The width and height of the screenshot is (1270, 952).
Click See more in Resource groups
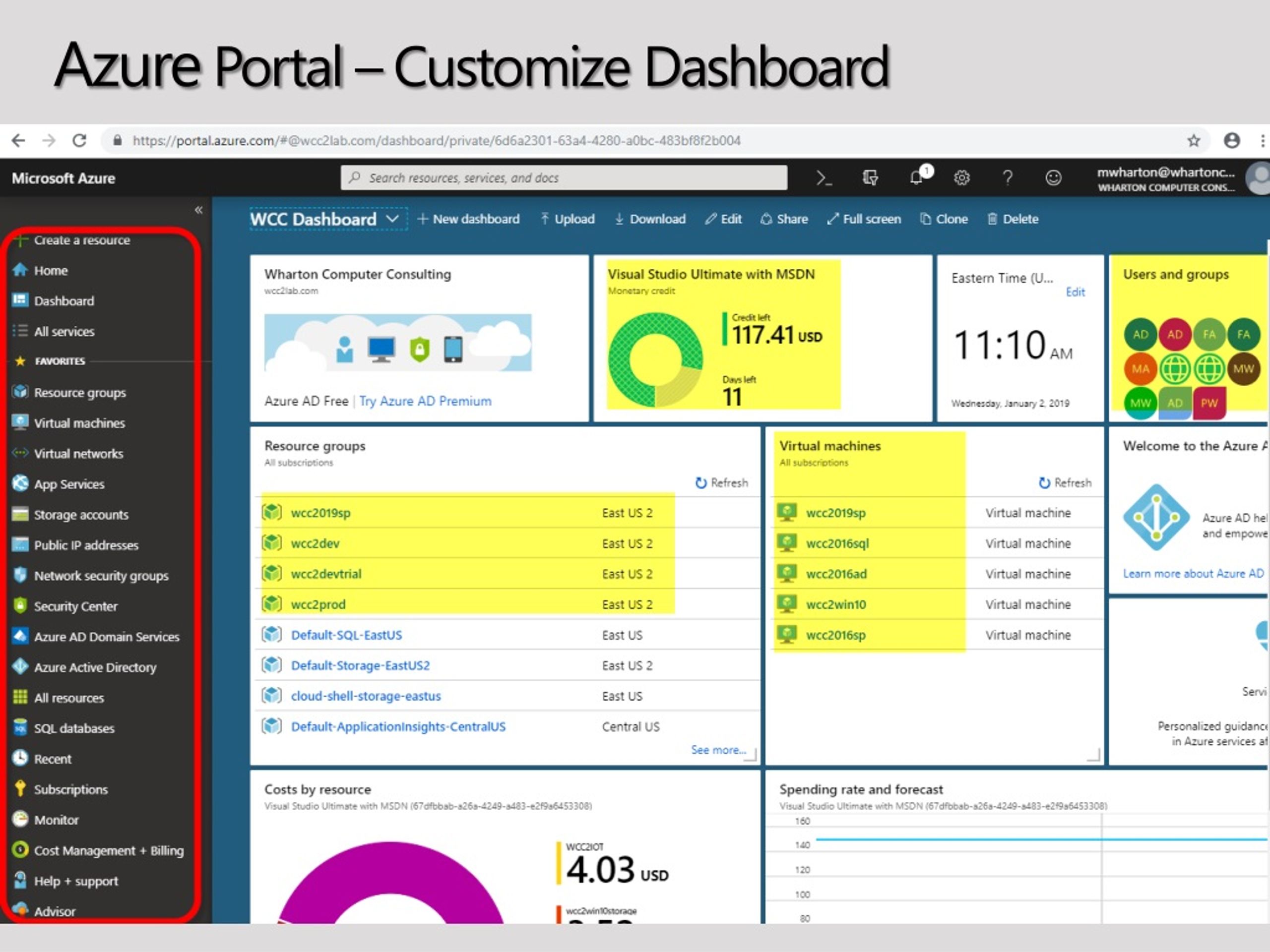718,750
